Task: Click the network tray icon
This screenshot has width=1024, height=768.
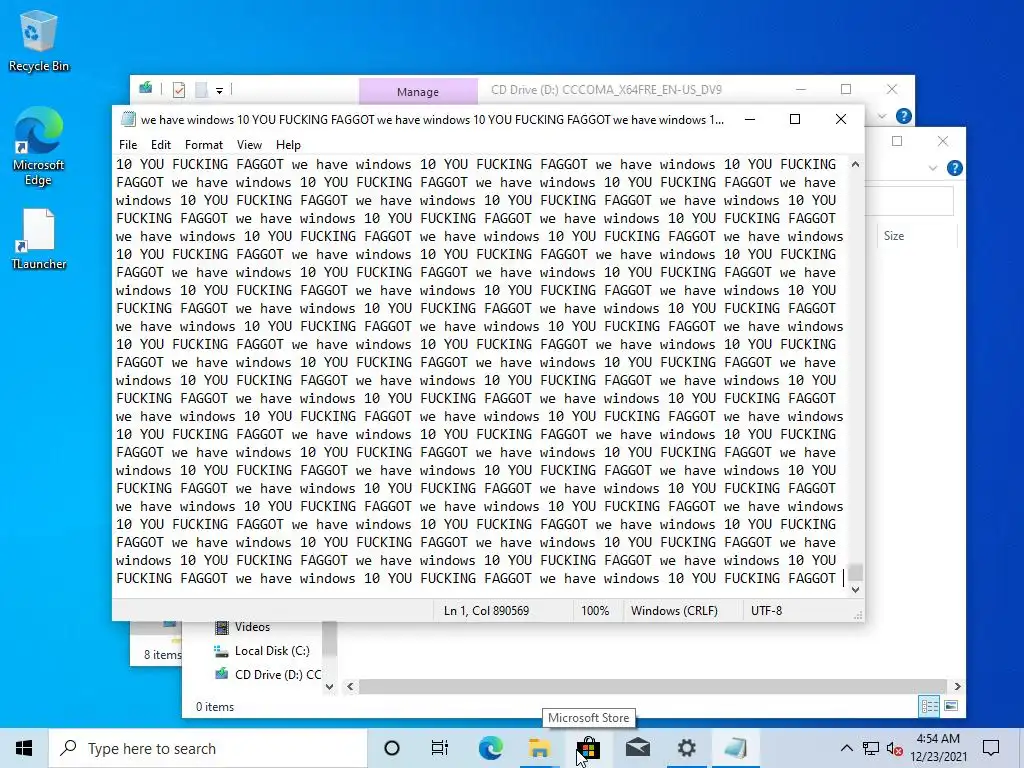Action: coord(871,748)
